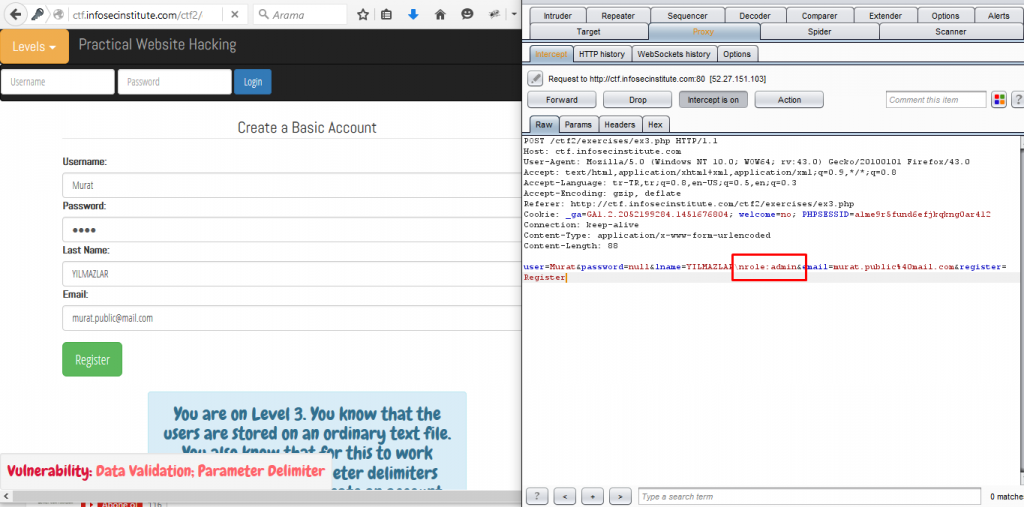Image resolution: width=1024 pixels, height=507 pixels.
Task: Drop the intercepted request
Action: coord(637,100)
